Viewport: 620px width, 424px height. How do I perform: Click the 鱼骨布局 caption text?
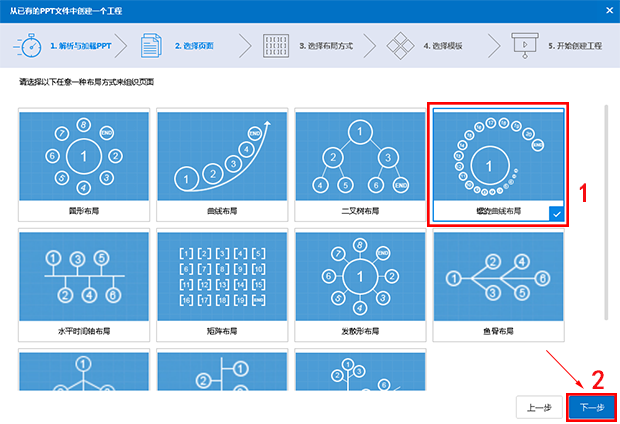498,331
